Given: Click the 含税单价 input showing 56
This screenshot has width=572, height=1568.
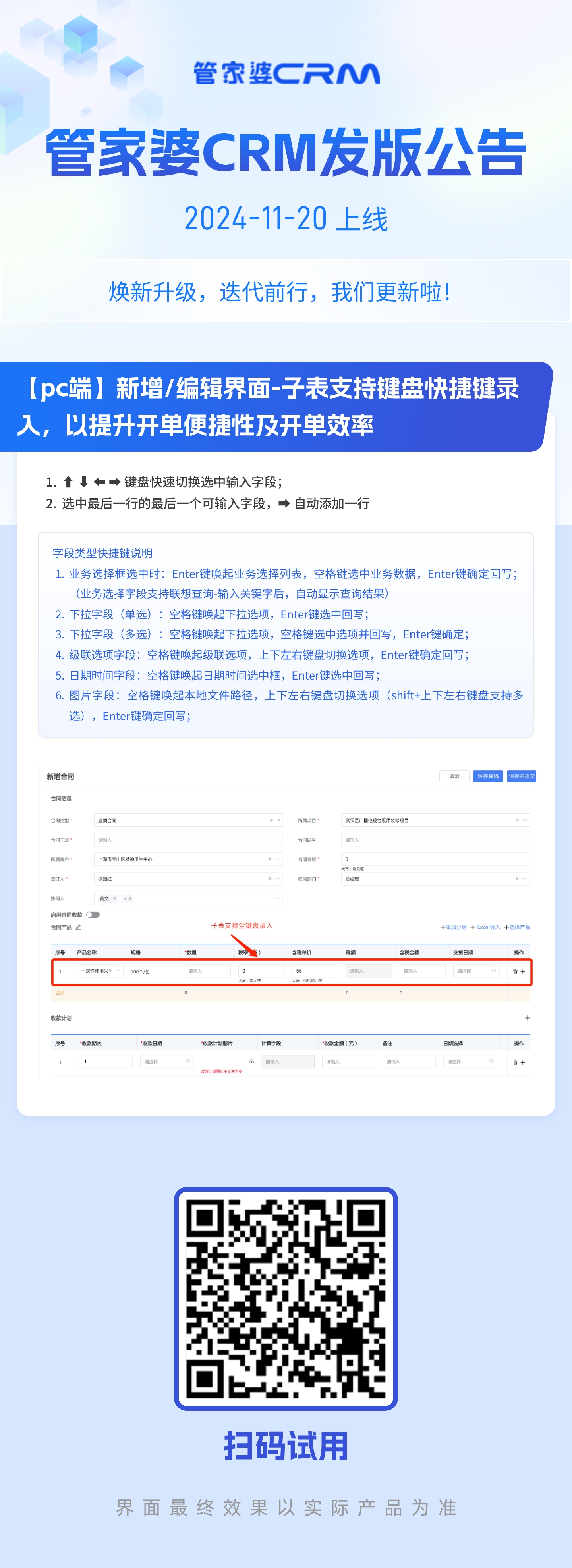Looking at the screenshot, I should pos(315,971).
